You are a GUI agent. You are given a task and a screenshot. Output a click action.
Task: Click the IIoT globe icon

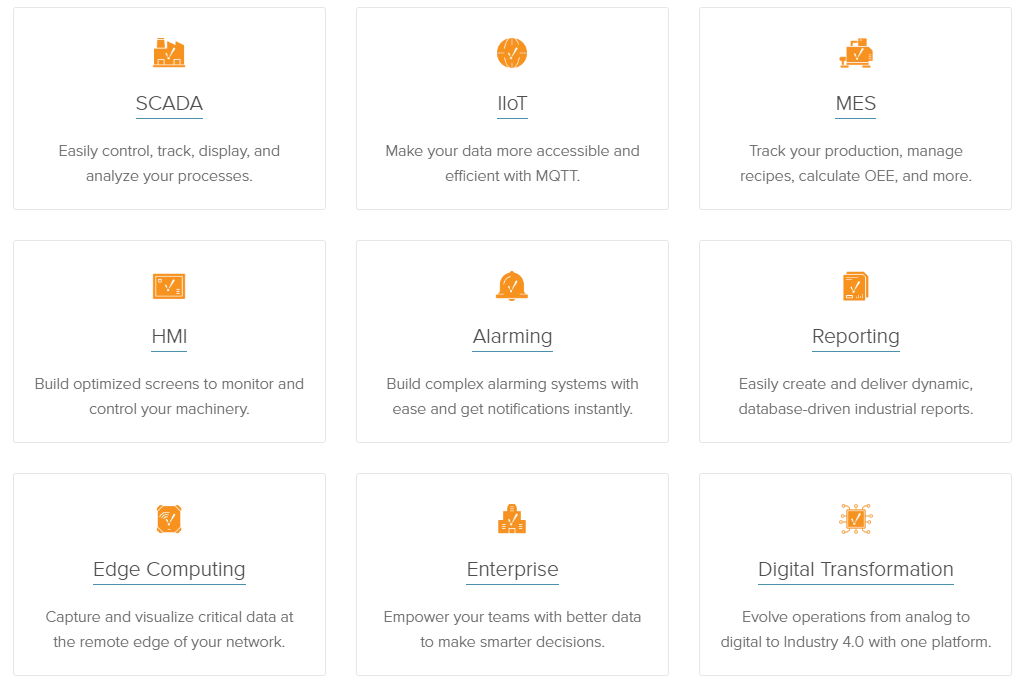(512, 53)
